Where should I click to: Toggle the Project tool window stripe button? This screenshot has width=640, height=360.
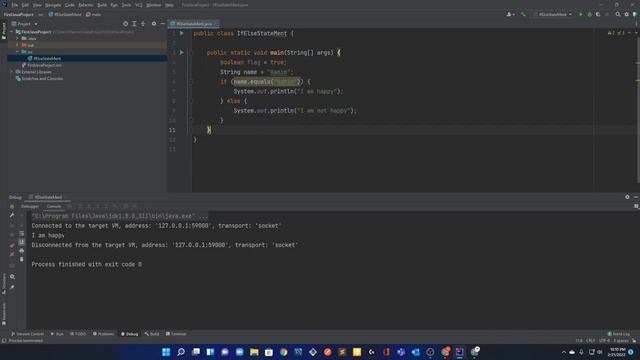coord(4,31)
